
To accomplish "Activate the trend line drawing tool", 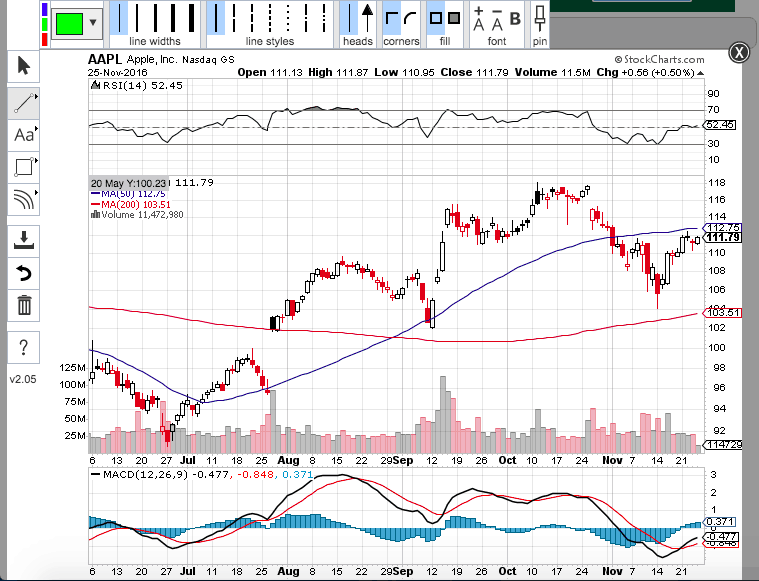I will (23, 103).
